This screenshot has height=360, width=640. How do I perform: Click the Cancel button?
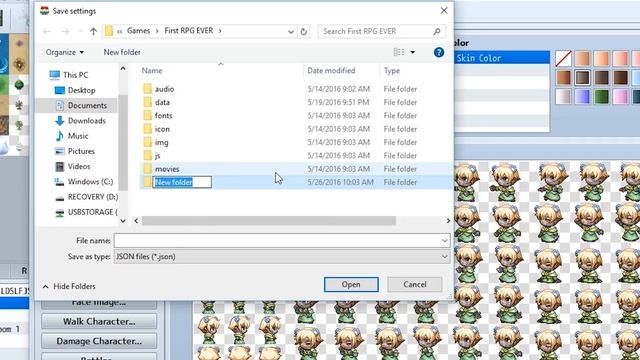[x=415, y=284]
